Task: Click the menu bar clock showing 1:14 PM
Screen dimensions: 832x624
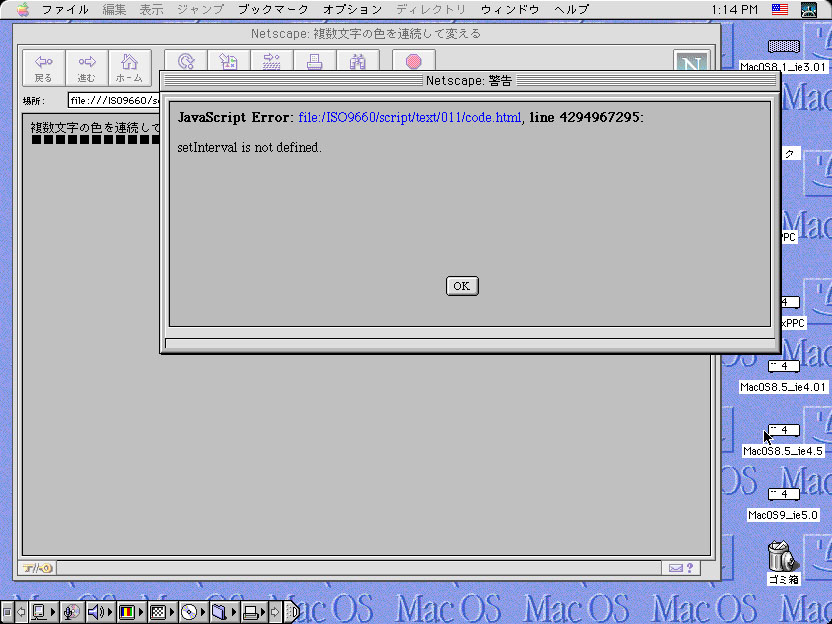Action: [734, 10]
